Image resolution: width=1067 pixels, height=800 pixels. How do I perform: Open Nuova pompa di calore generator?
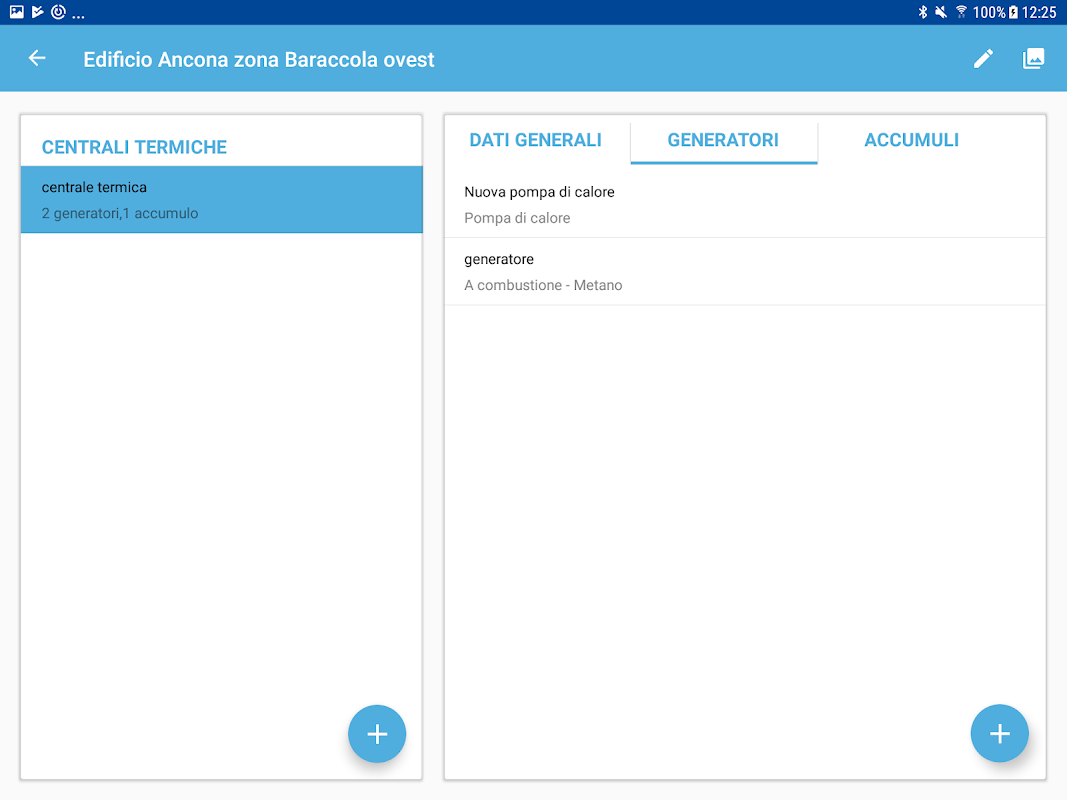click(745, 204)
